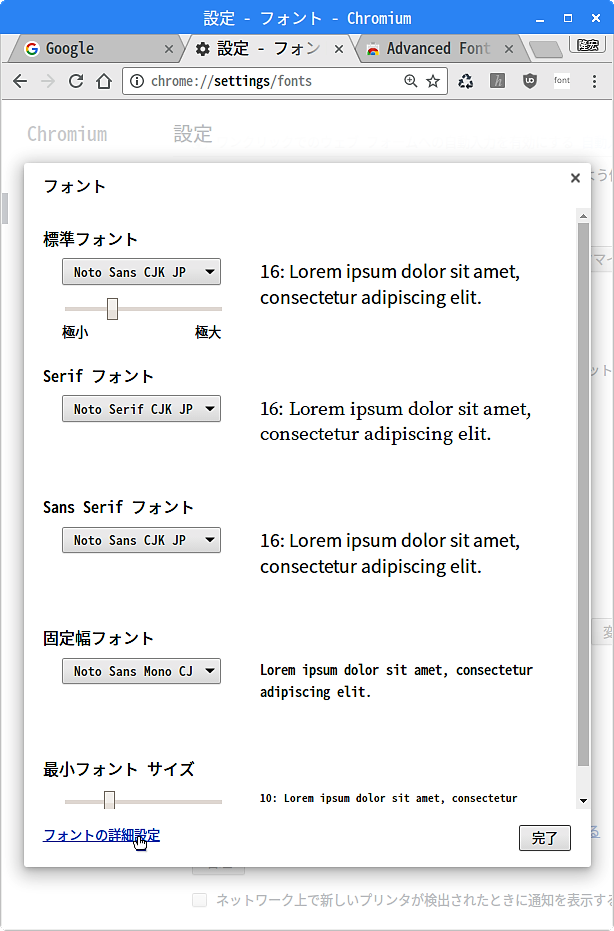The height and width of the screenshot is (931, 614).
Task: Open the 標準フォント dropdown
Action: (x=141, y=272)
